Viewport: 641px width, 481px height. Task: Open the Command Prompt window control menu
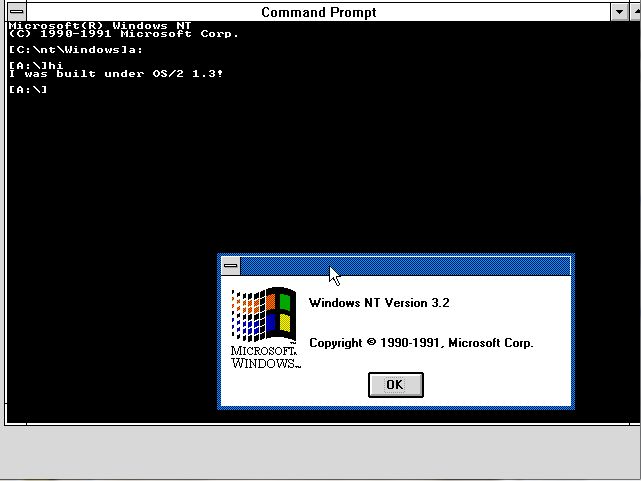click(x=17, y=12)
